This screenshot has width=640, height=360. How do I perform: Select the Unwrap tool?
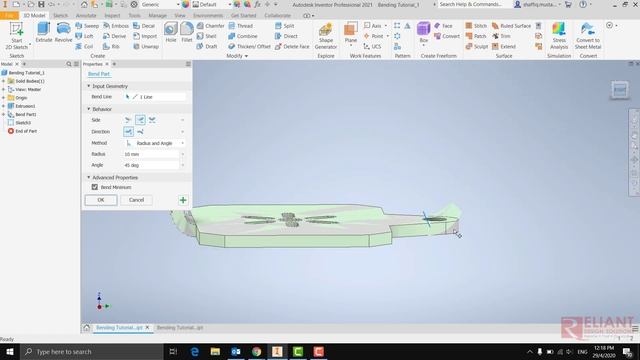pos(146,47)
